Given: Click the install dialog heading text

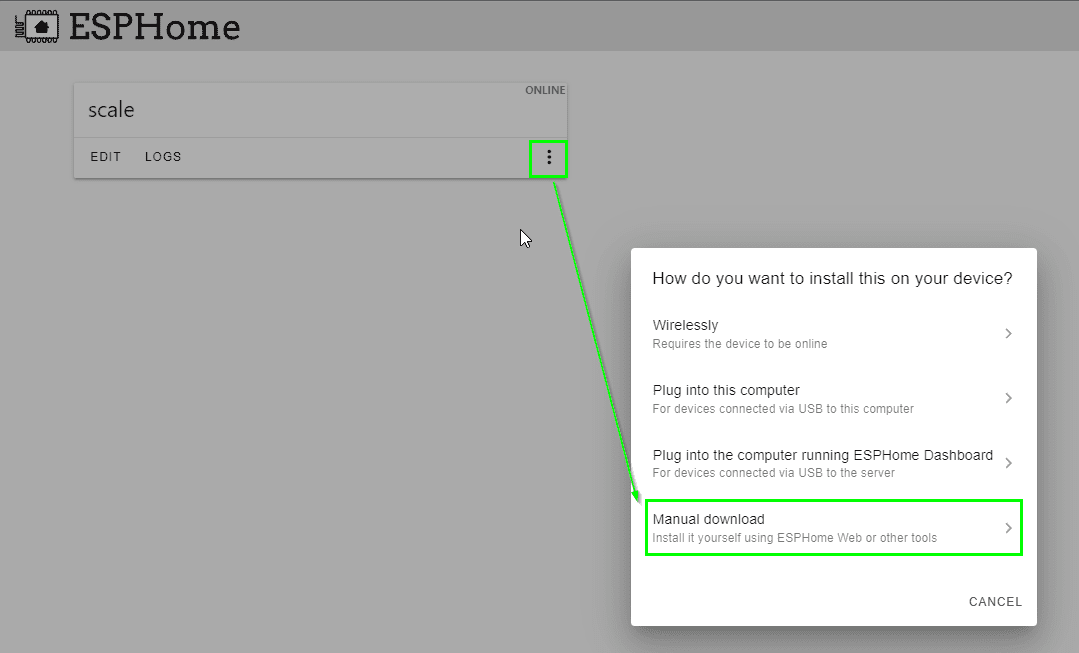Looking at the screenshot, I should 832,279.
